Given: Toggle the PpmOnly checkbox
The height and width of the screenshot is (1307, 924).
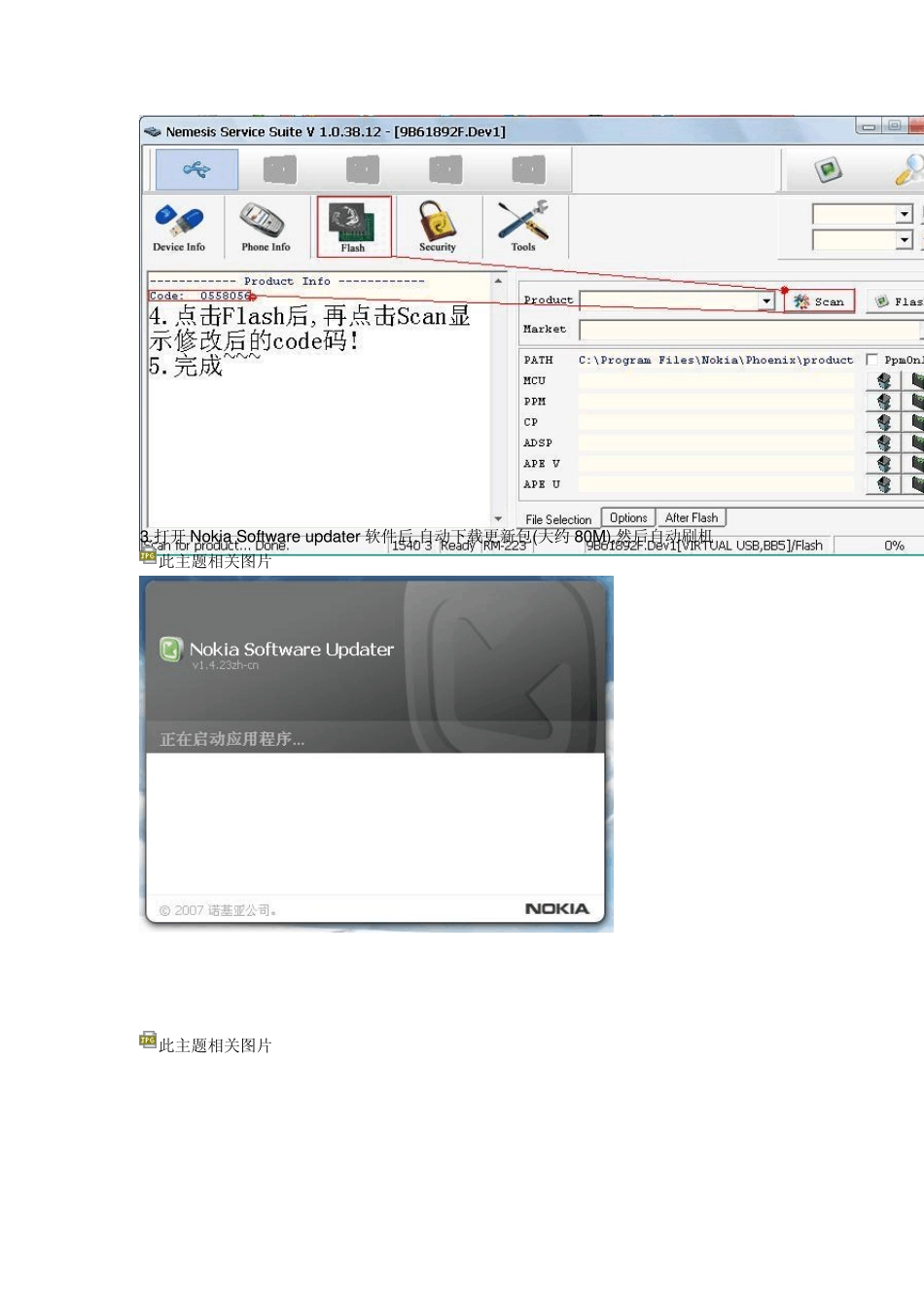Looking at the screenshot, I should click(x=871, y=360).
